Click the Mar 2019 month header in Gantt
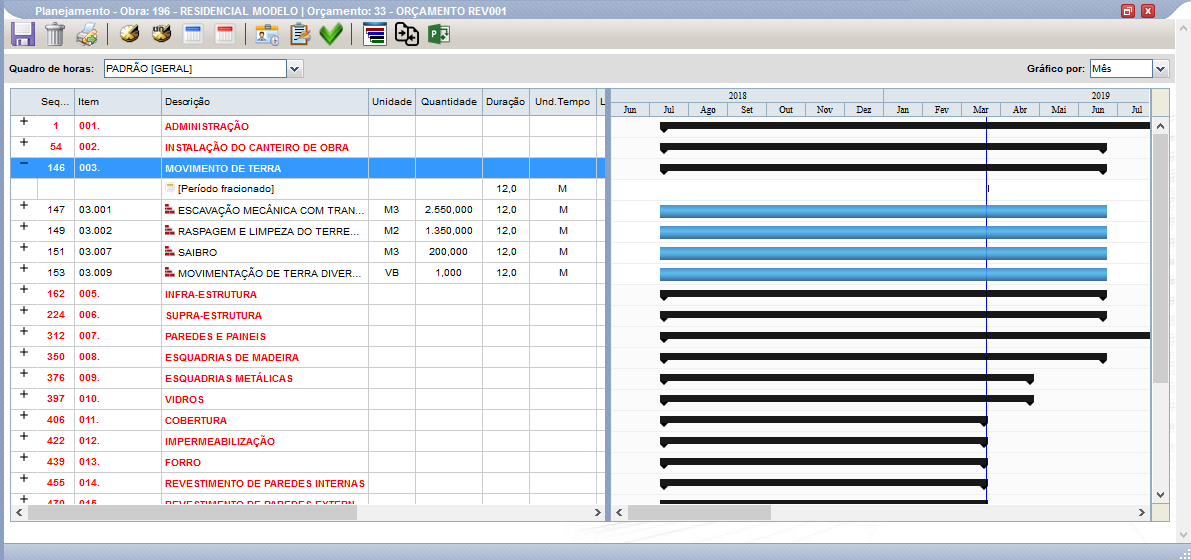This screenshot has width=1191, height=560. tap(981, 110)
